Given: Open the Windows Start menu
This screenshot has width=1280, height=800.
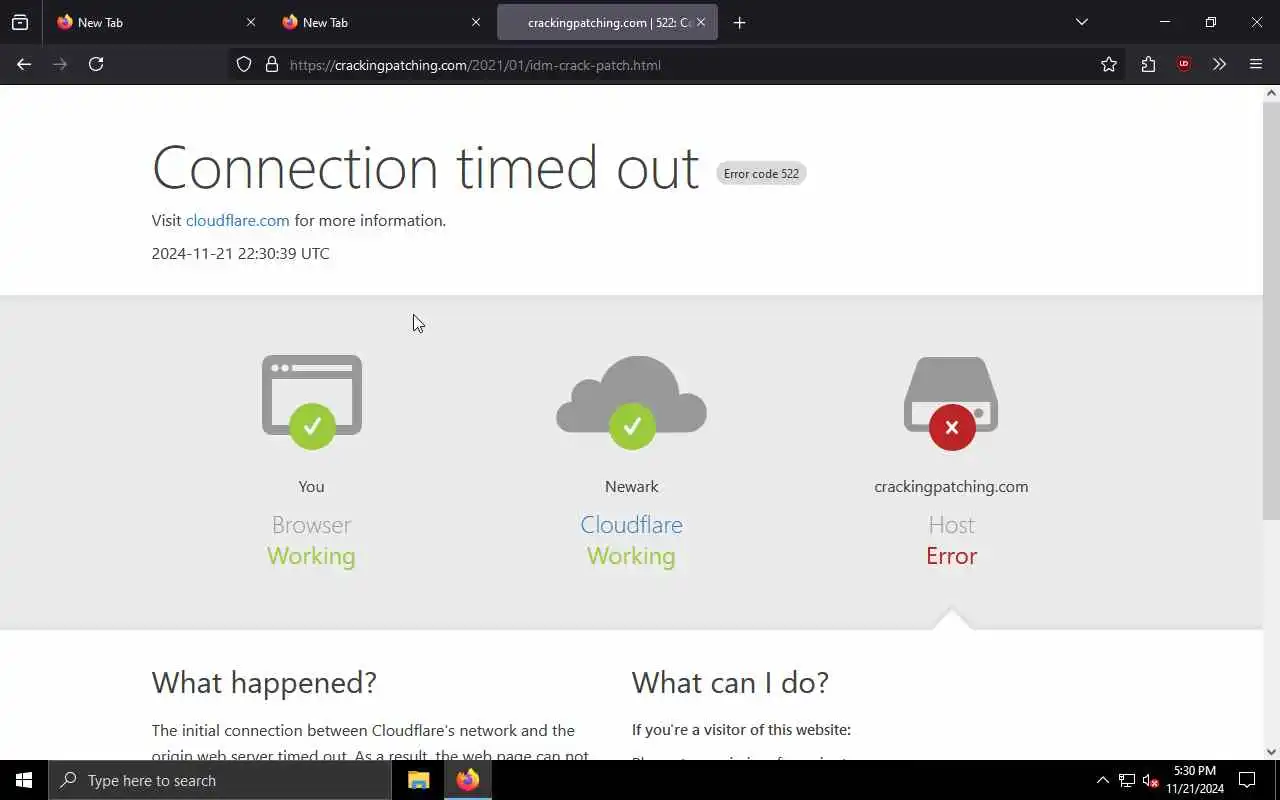Looking at the screenshot, I should [x=24, y=780].
